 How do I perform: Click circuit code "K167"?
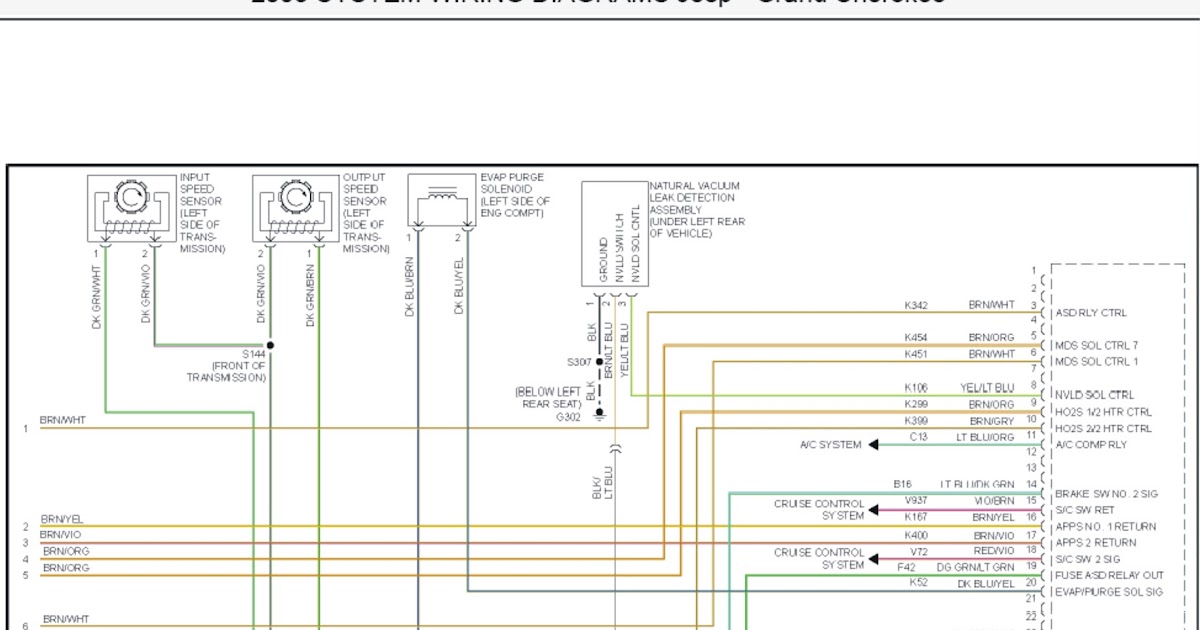(917, 517)
